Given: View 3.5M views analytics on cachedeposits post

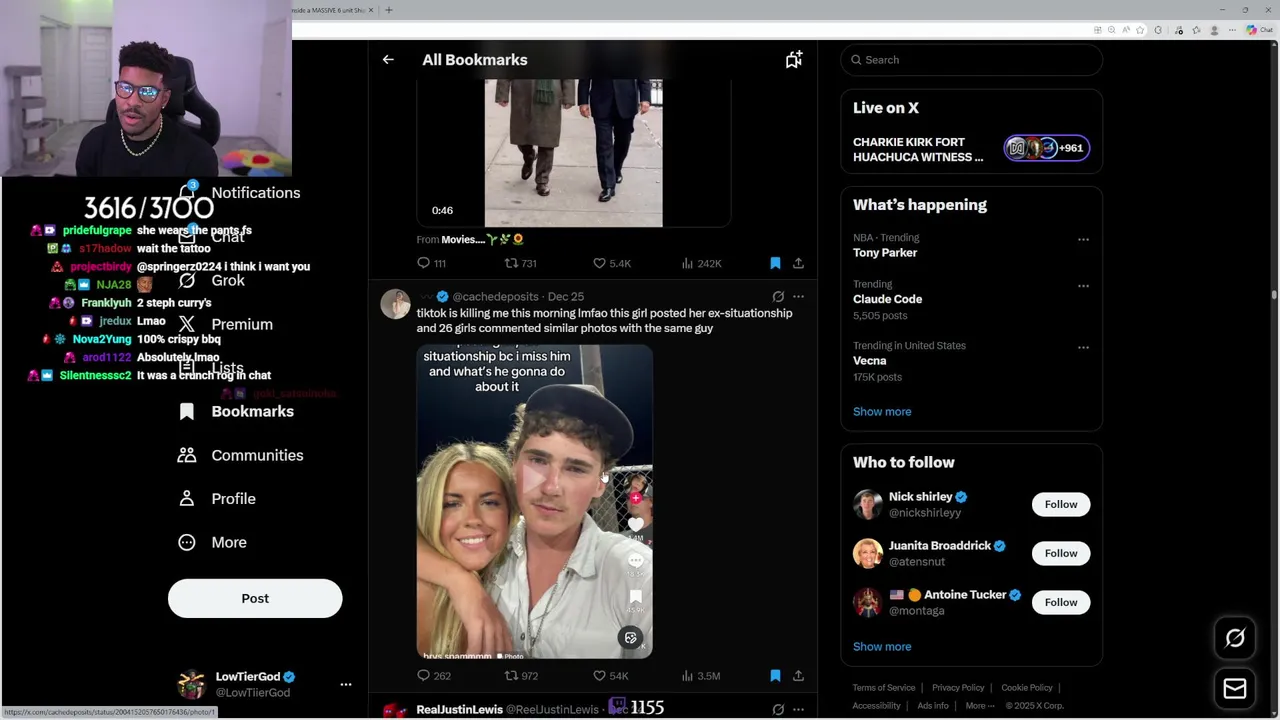Looking at the screenshot, I should (701, 676).
